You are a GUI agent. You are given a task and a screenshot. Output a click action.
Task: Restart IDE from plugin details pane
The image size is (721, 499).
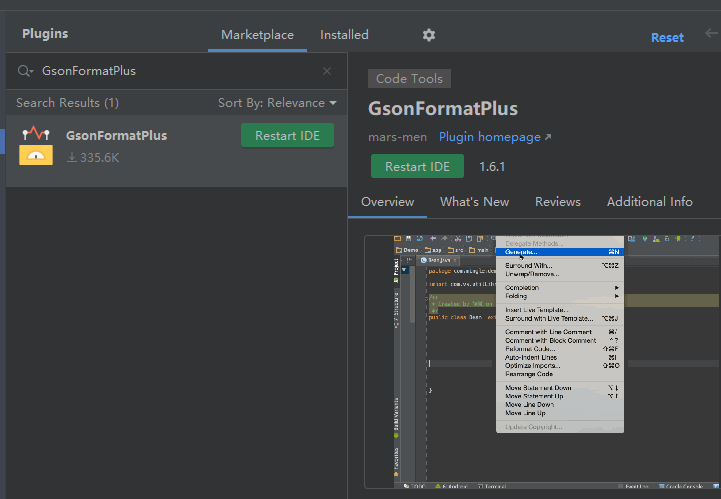click(x=417, y=166)
